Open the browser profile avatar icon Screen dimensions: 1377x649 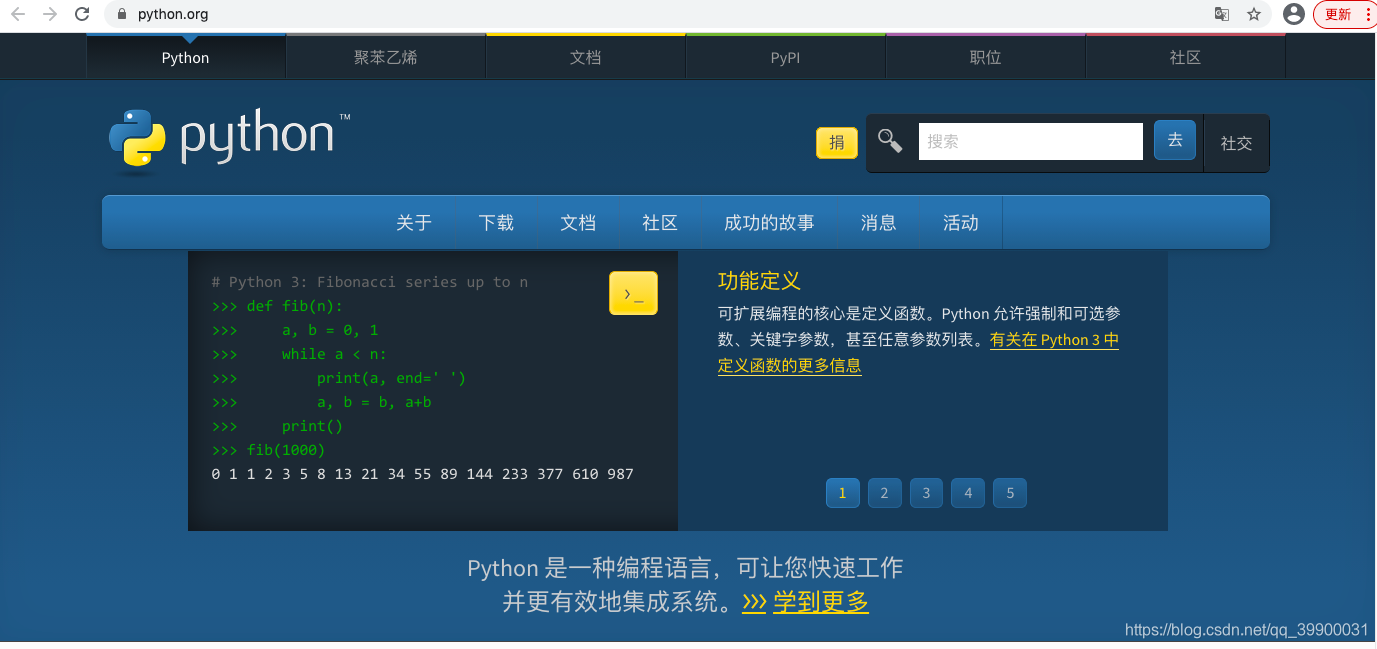pos(1294,14)
